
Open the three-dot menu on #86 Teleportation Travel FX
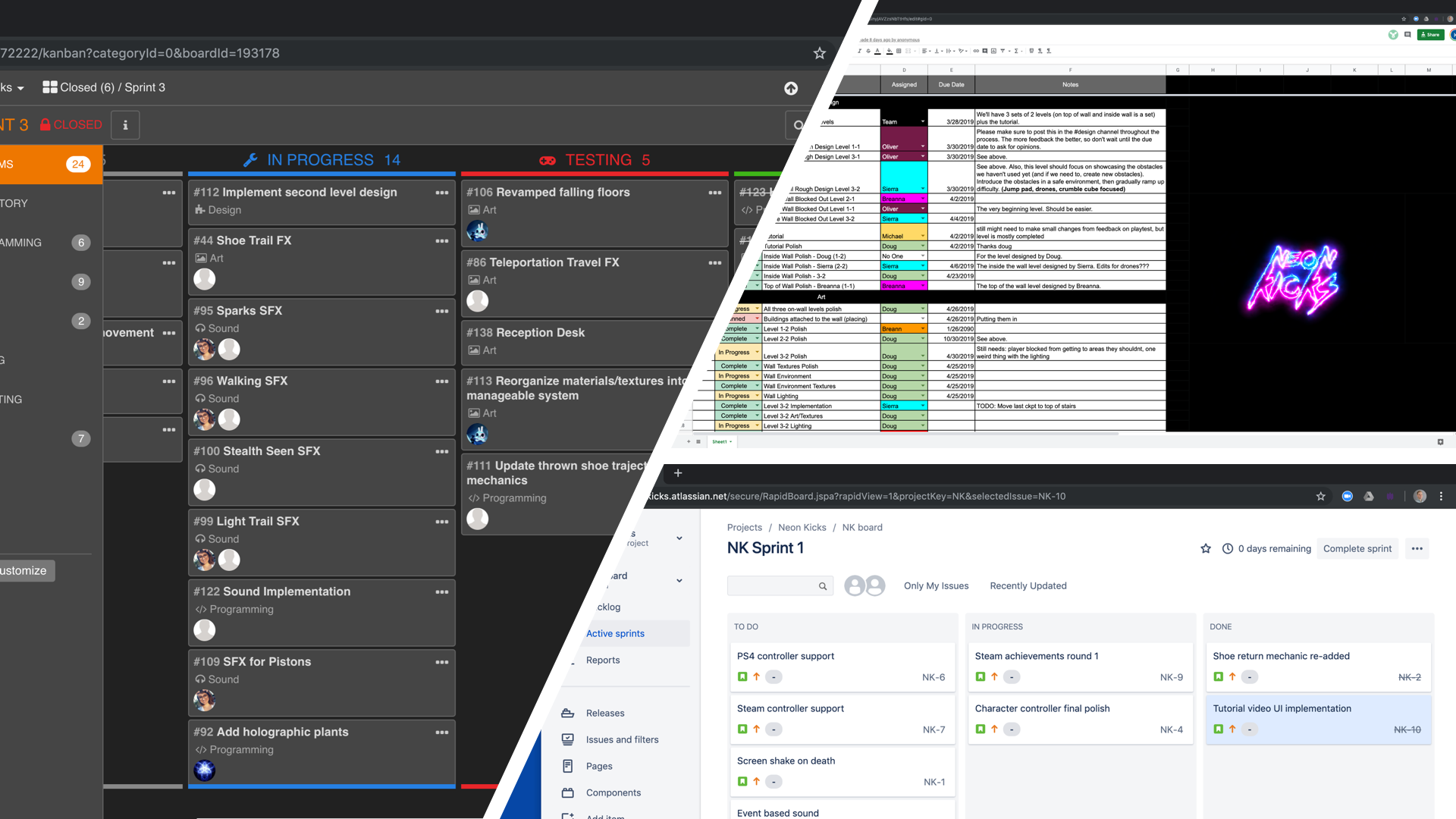pos(715,263)
